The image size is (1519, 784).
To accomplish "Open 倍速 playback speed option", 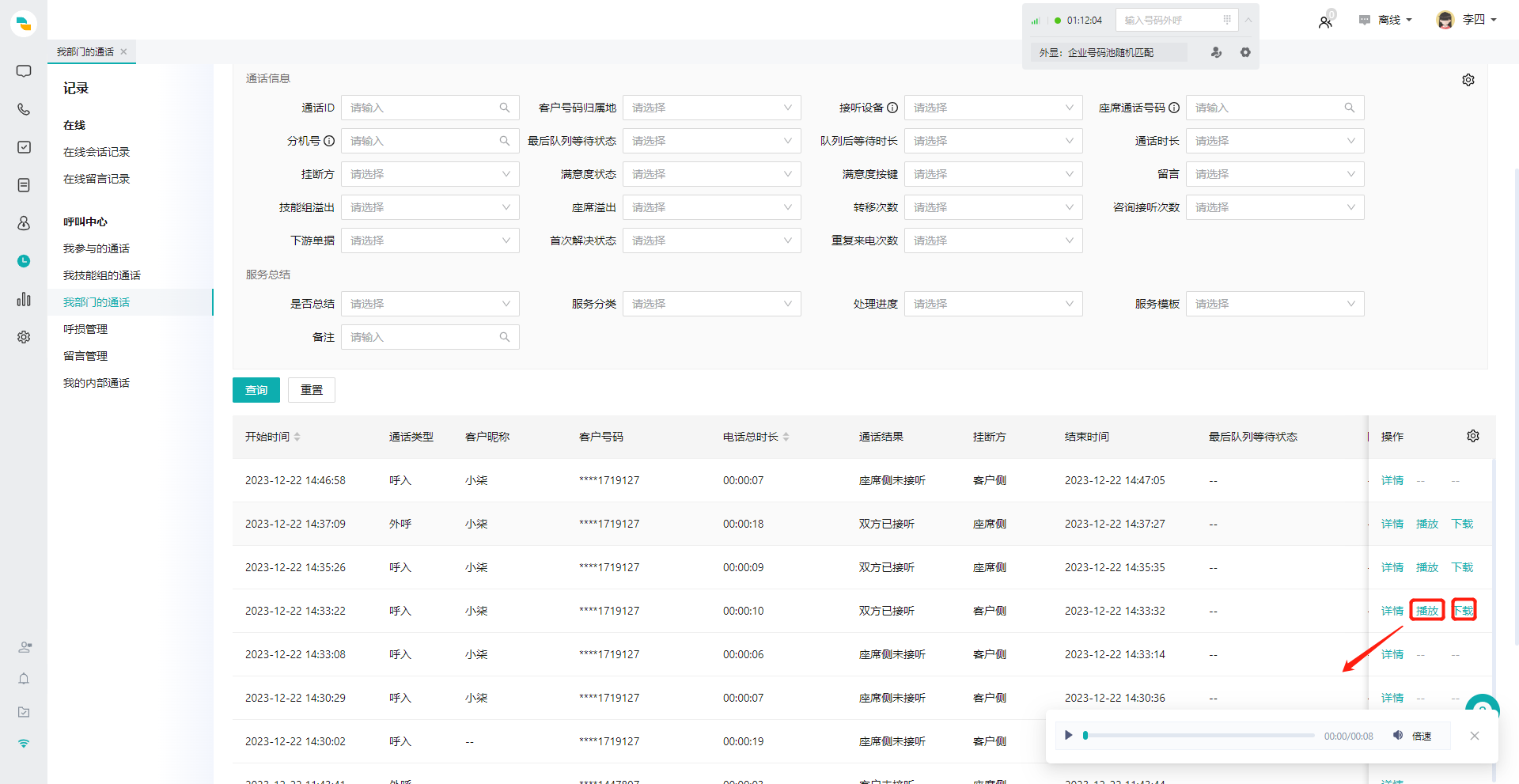I will [x=1422, y=736].
